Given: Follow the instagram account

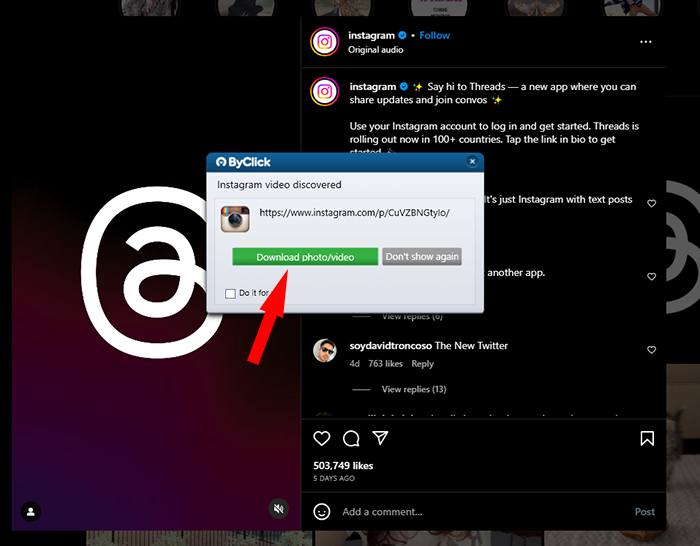Looking at the screenshot, I should (434, 35).
